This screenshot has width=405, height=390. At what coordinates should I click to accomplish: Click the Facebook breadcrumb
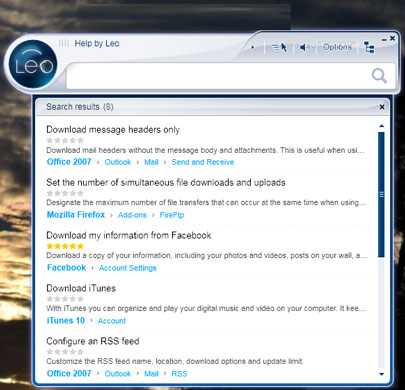tap(66, 268)
